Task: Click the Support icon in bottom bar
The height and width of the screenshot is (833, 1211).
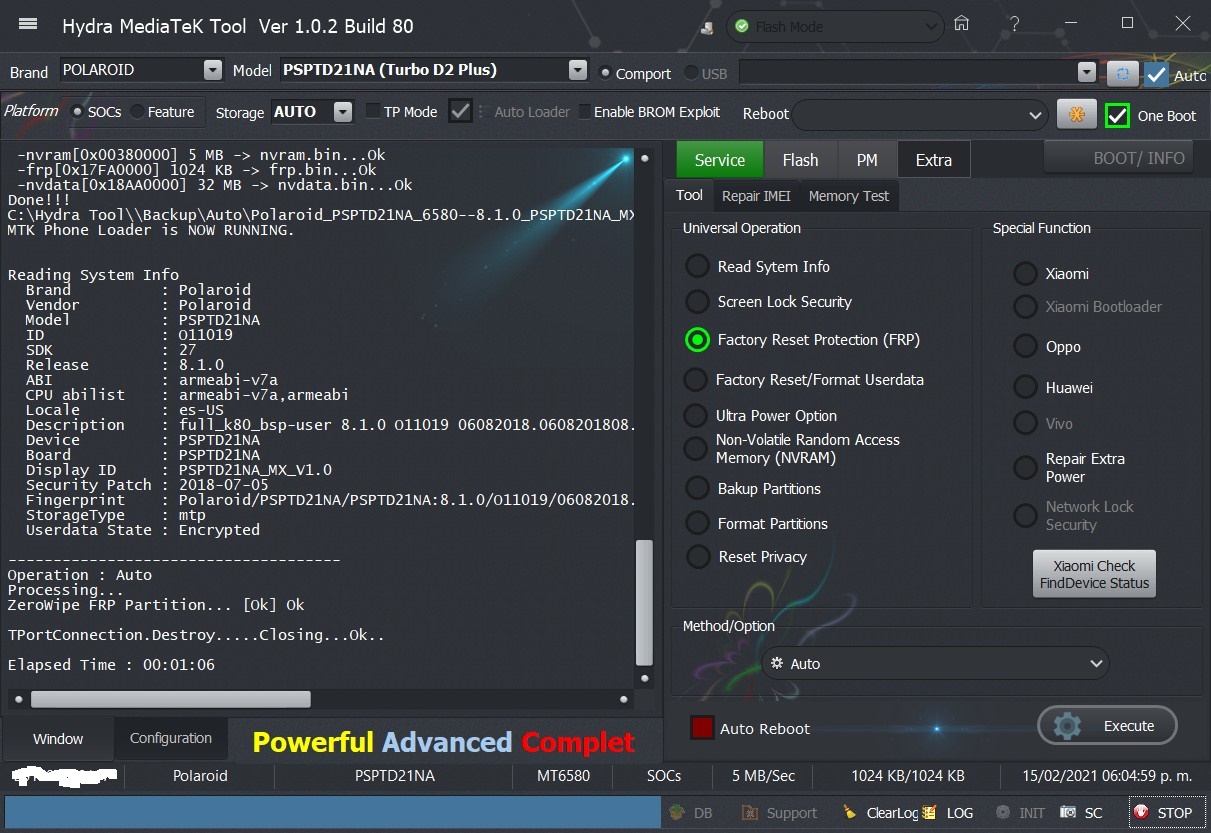Action: (x=750, y=813)
